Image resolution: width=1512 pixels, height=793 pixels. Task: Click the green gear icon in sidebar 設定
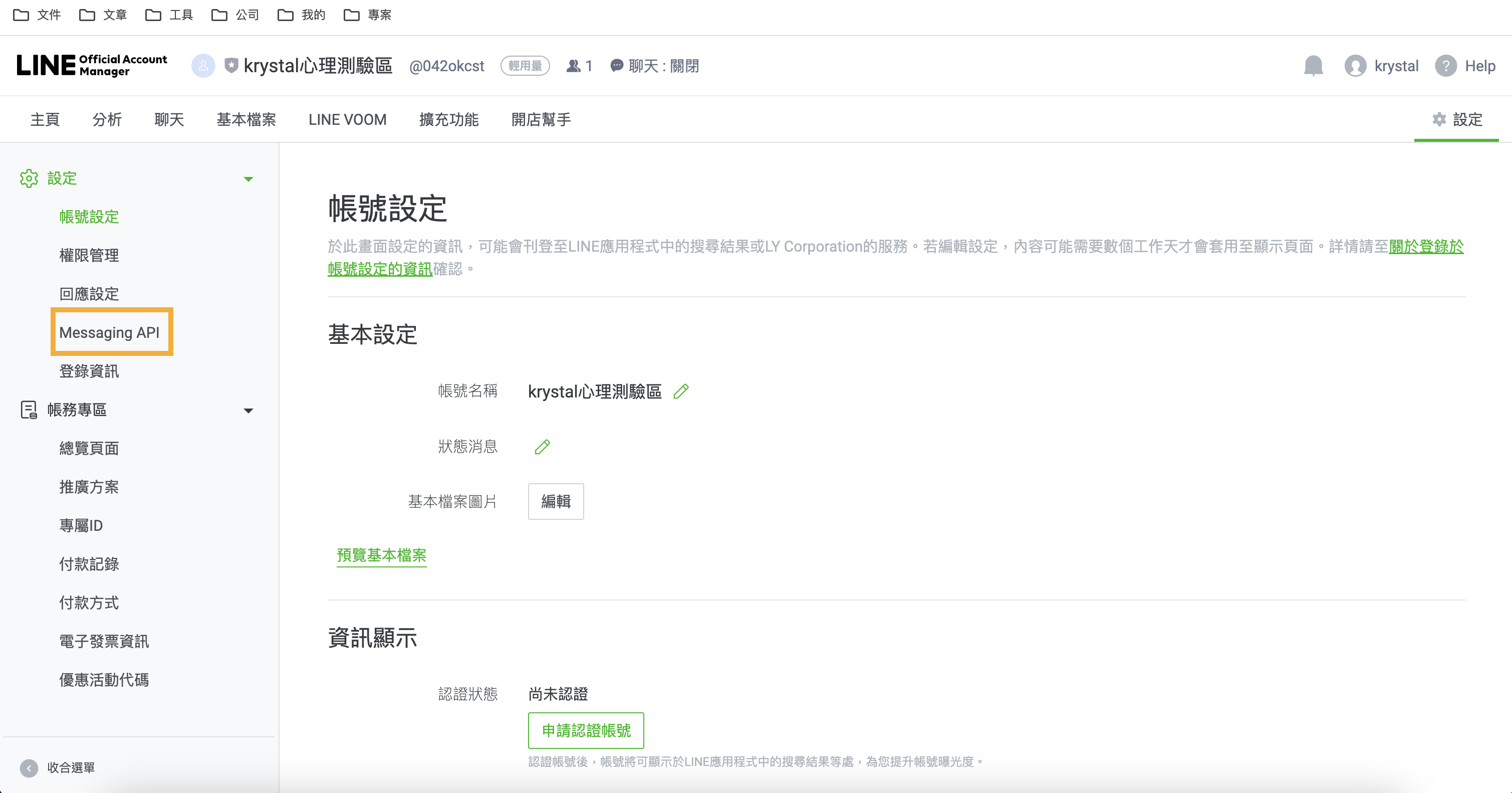pyautogui.click(x=29, y=178)
